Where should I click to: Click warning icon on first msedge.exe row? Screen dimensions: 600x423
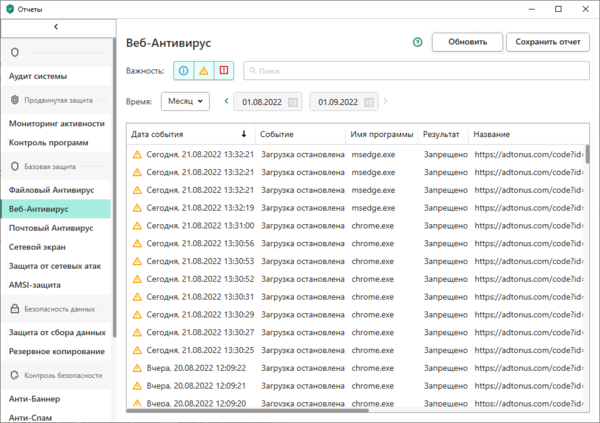137,155
